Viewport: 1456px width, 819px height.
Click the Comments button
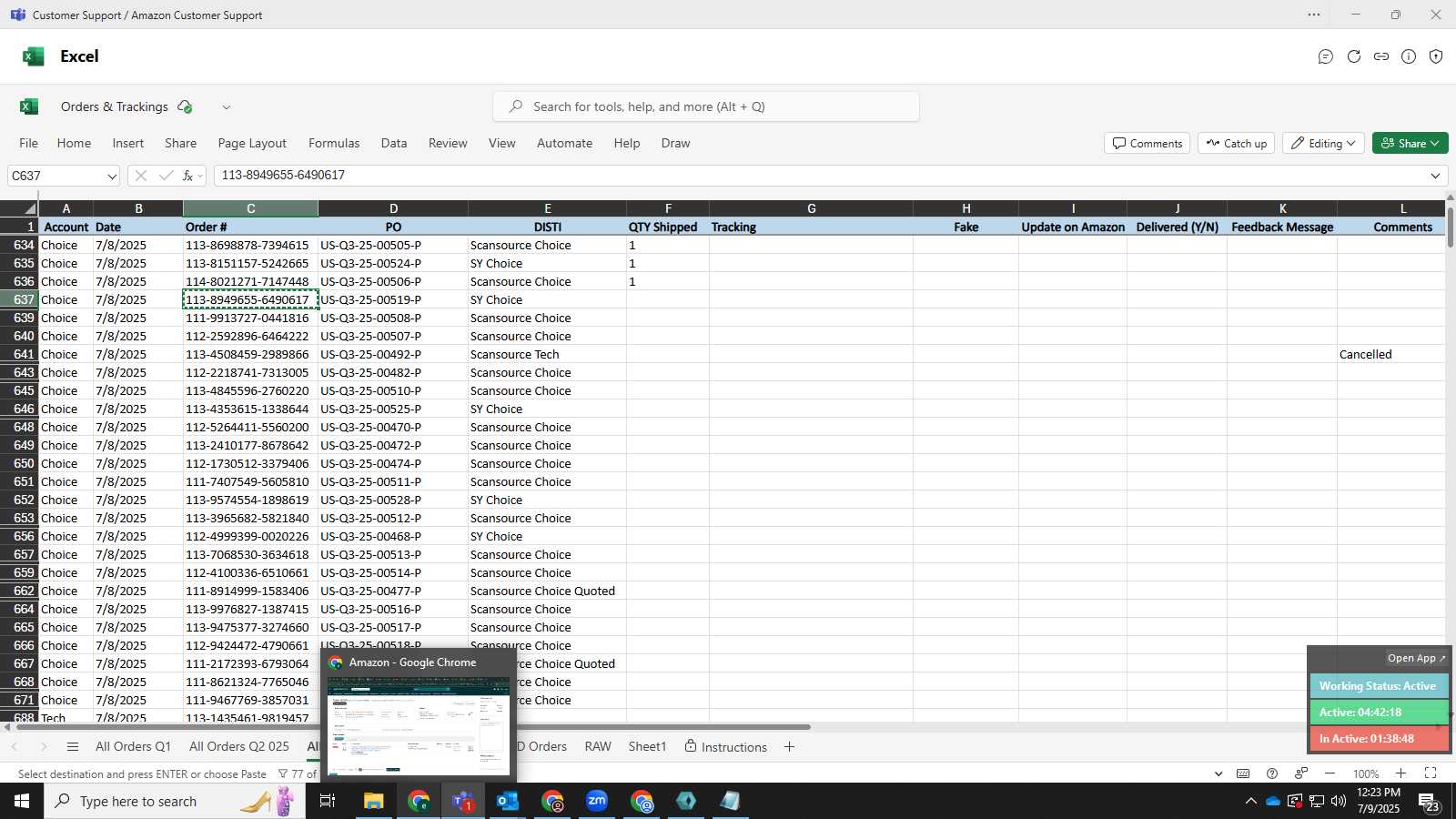pyautogui.click(x=1148, y=143)
